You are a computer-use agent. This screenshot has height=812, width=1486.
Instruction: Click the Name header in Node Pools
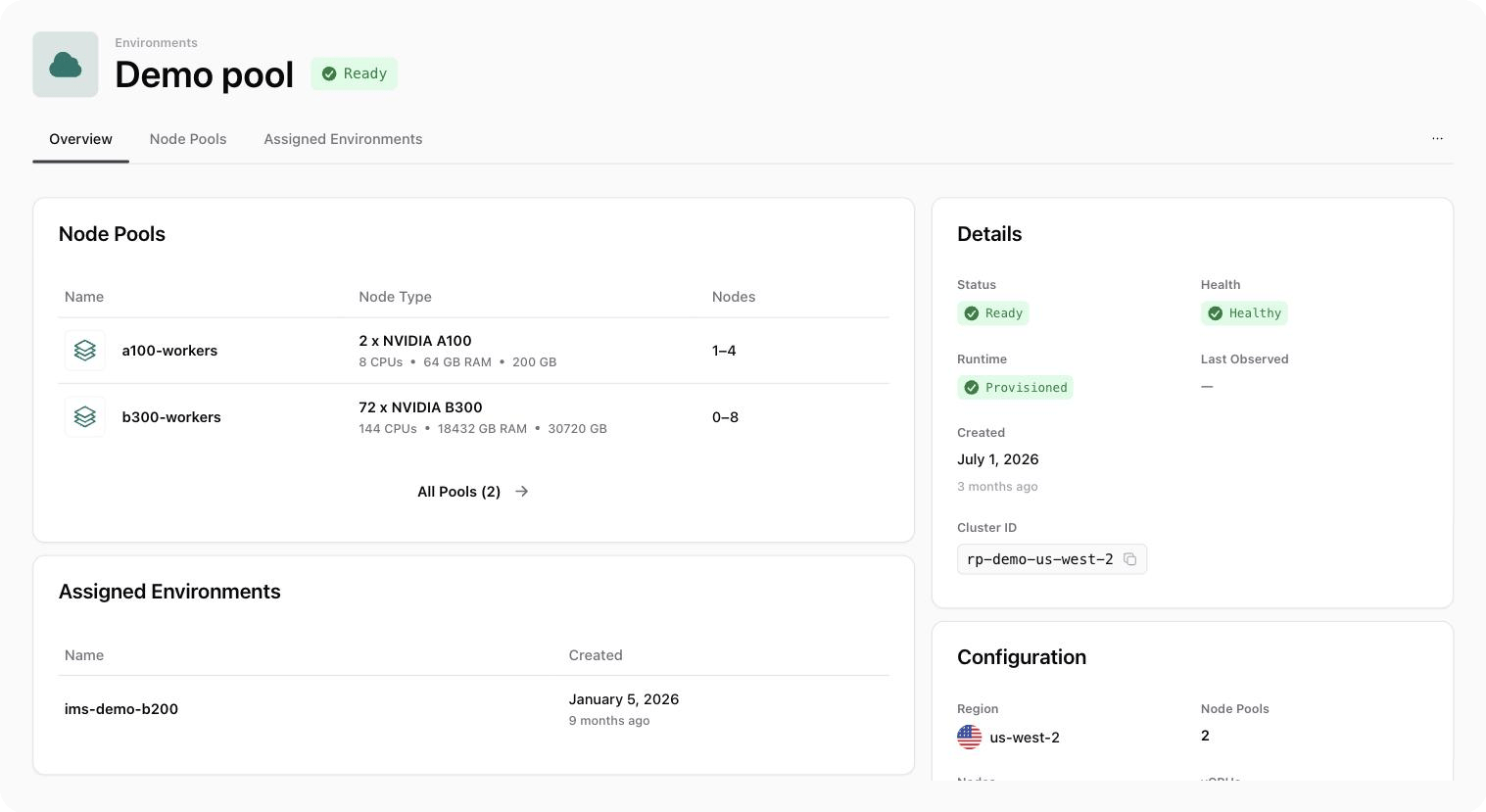tap(84, 297)
